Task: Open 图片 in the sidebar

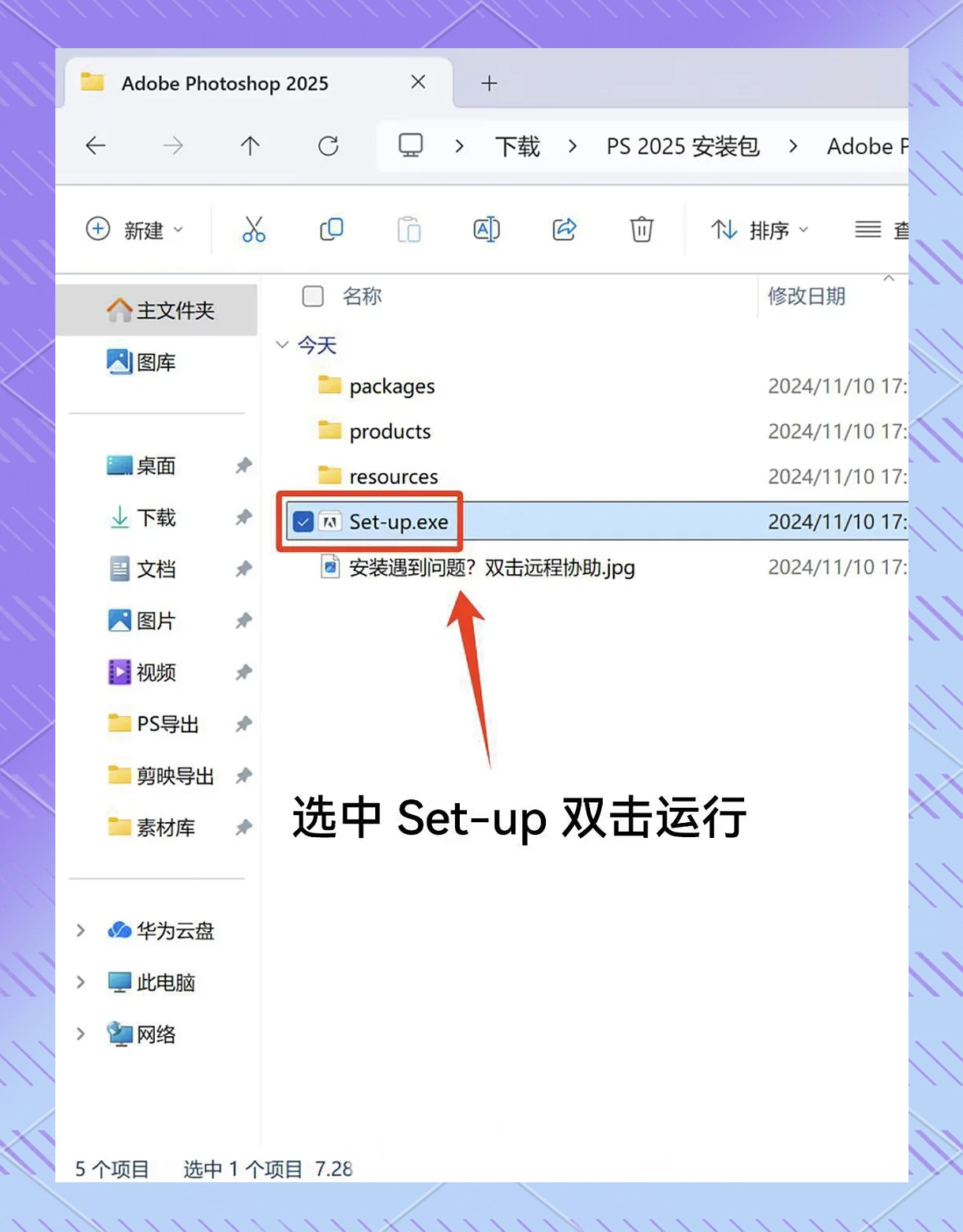Action: tap(141, 621)
